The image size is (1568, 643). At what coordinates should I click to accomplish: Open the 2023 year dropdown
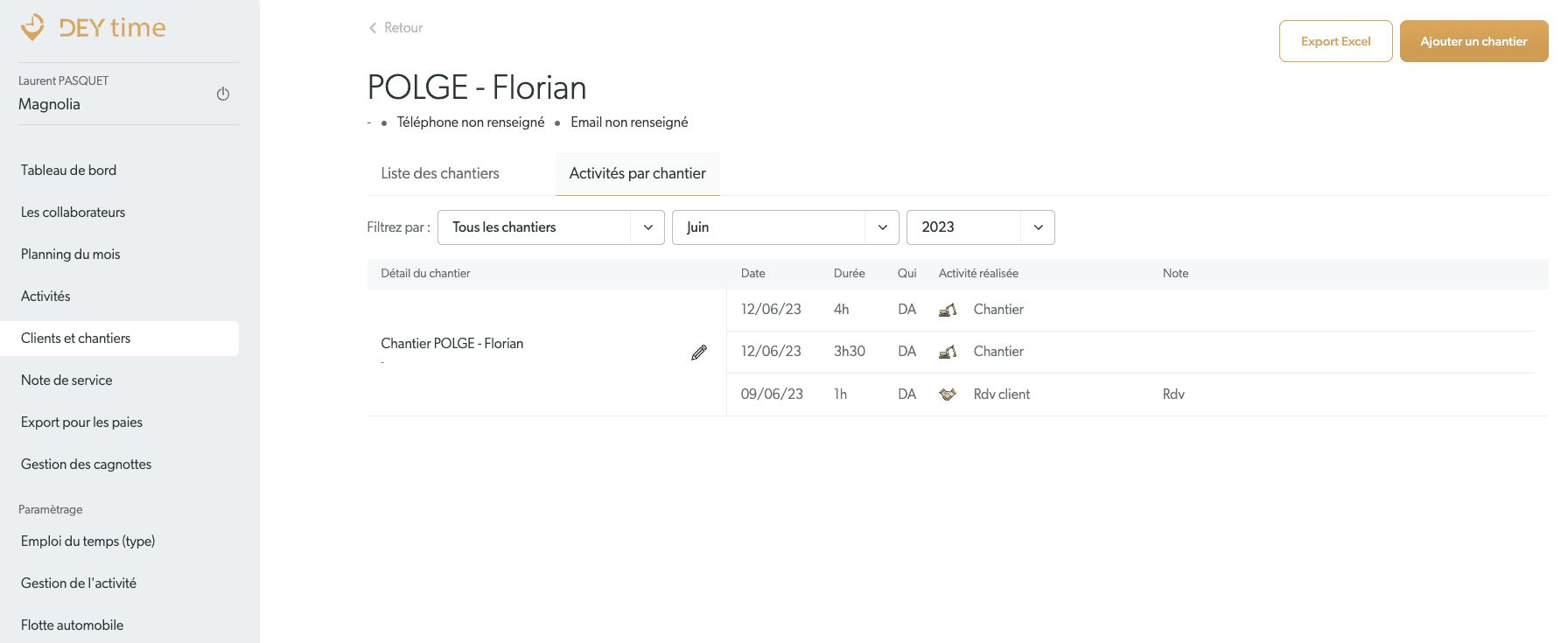(981, 227)
